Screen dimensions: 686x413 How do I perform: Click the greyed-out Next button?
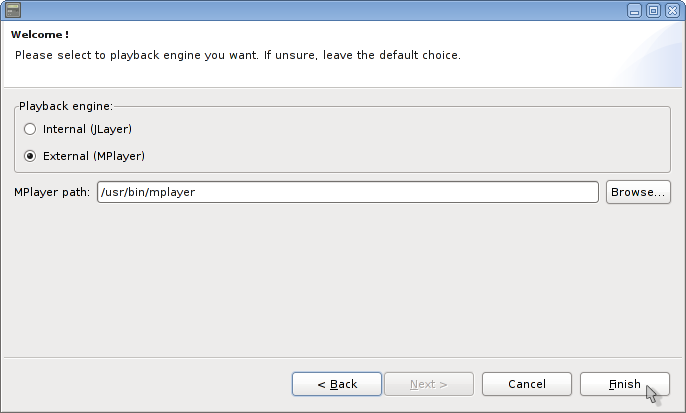427,384
